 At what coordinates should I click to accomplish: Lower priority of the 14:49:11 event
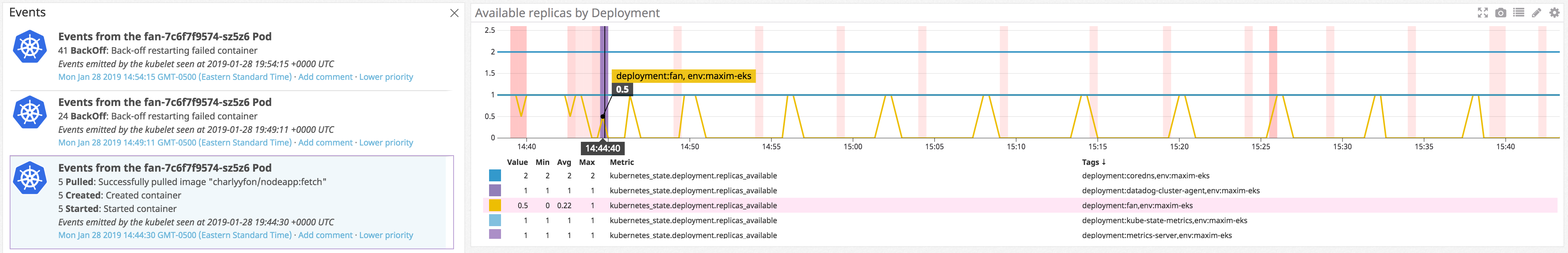point(386,143)
